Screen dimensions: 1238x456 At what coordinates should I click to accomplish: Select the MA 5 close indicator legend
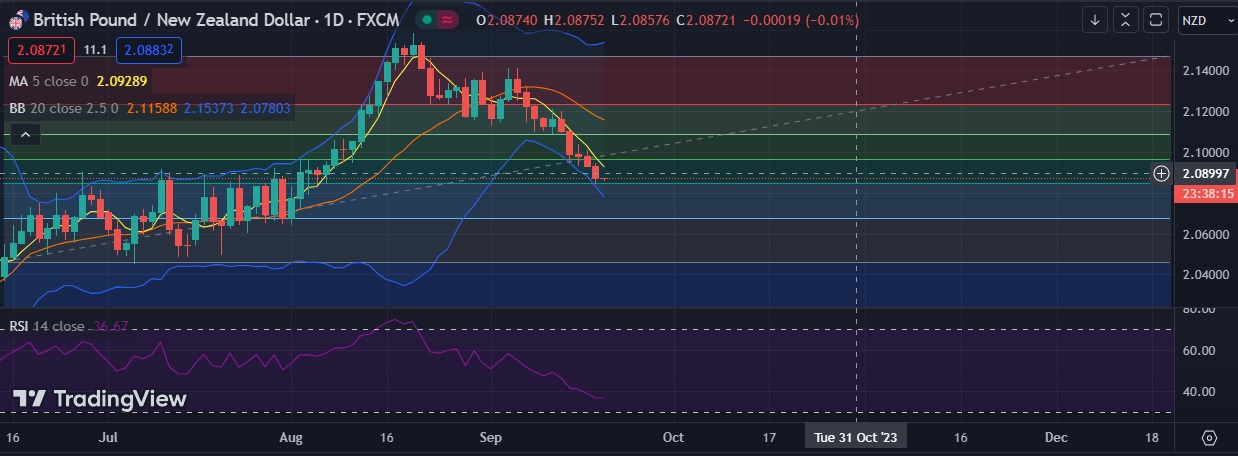48,81
